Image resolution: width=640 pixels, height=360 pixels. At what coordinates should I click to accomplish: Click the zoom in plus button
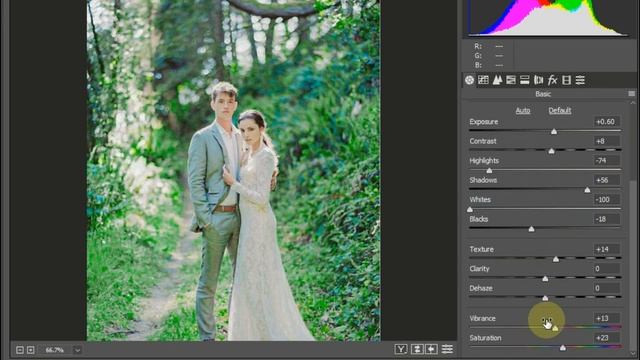pos(31,350)
